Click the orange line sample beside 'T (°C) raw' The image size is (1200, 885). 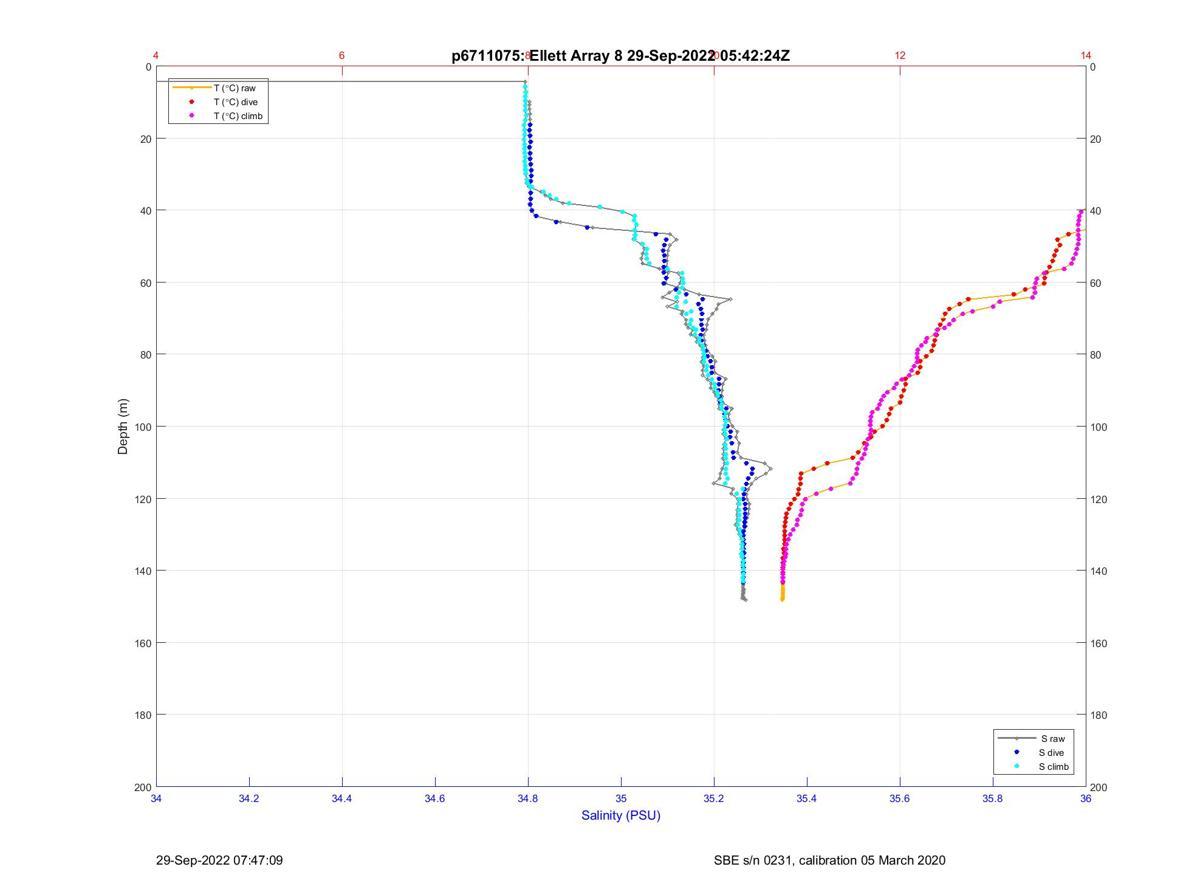[192, 88]
